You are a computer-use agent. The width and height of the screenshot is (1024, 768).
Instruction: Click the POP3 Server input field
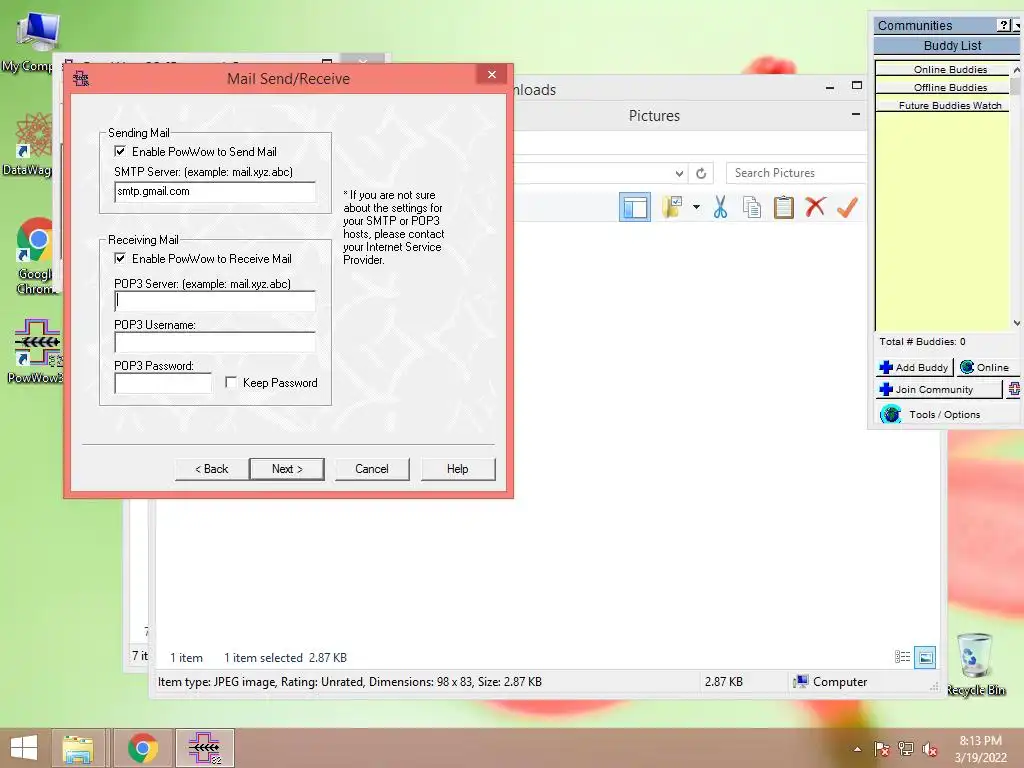click(215, 300)
